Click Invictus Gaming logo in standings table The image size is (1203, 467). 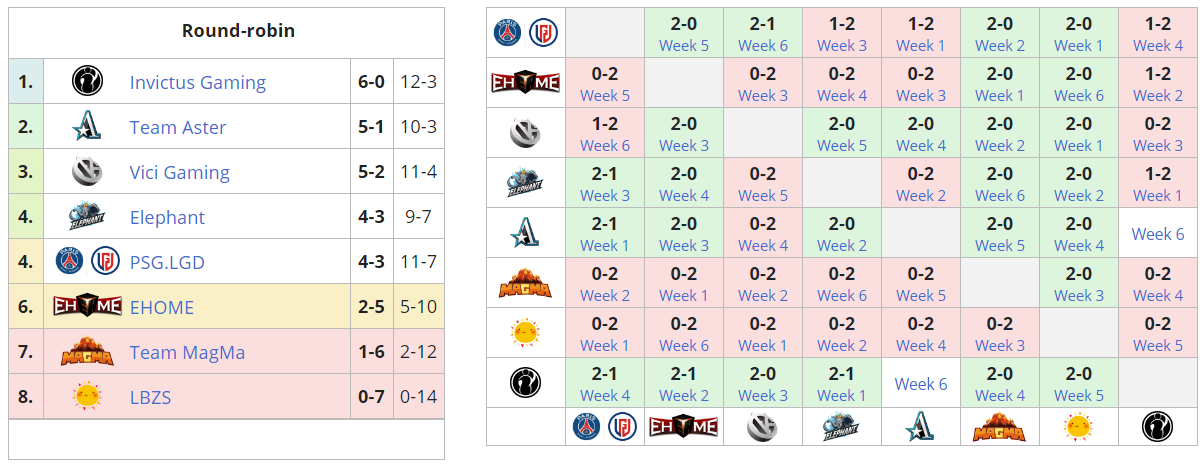(x=88, y=82)
